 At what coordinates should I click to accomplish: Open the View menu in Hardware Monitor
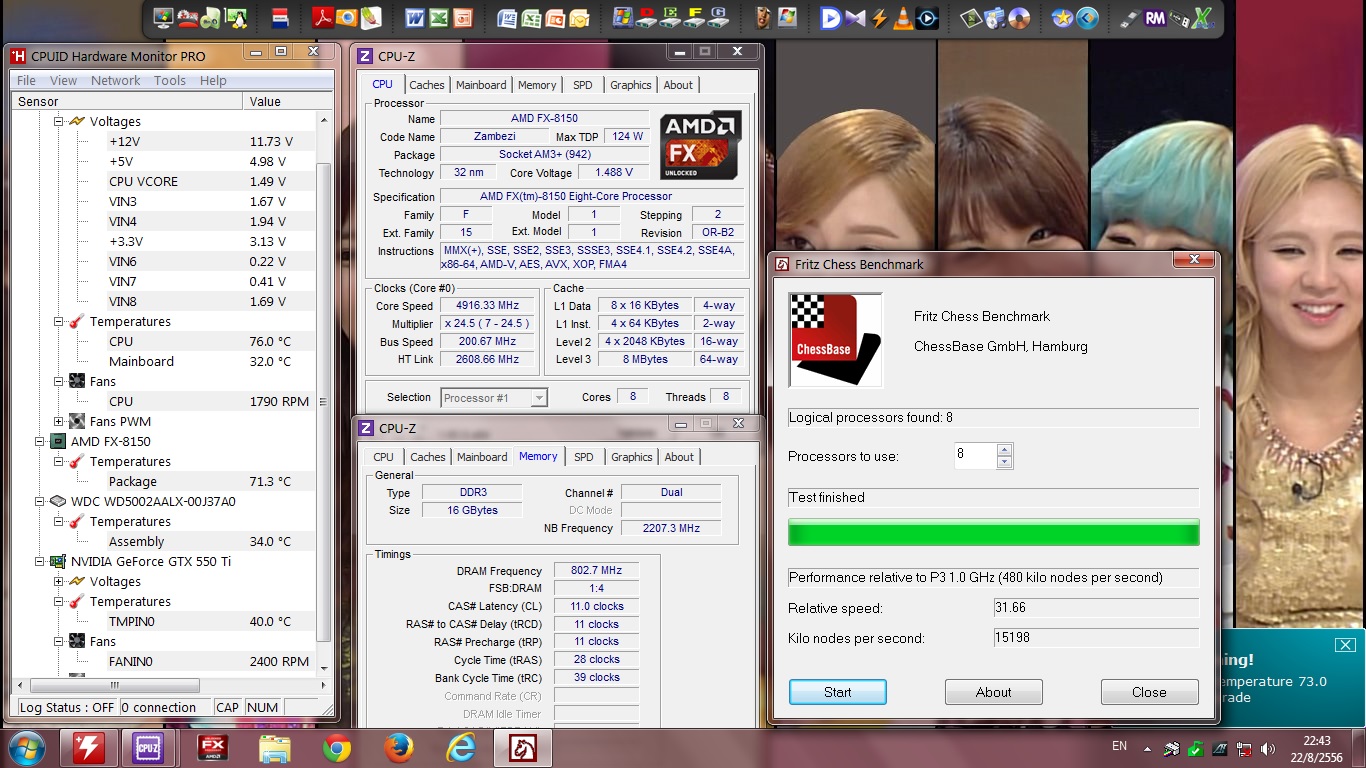63,80
